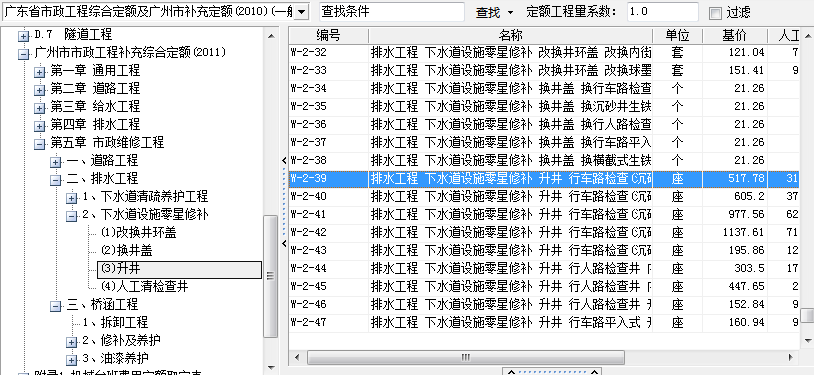Select row W-2-33

pos(544,71)
